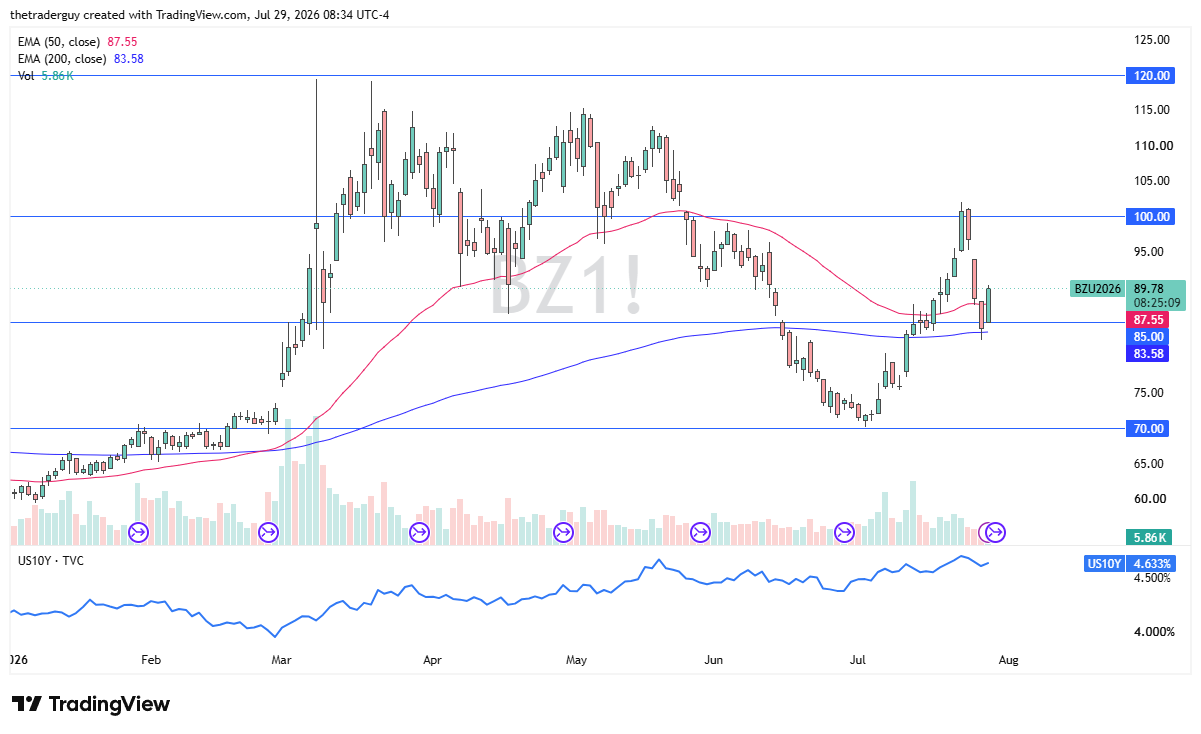Click the dark blue 83.58 EMA price label

click(1149, 354)
